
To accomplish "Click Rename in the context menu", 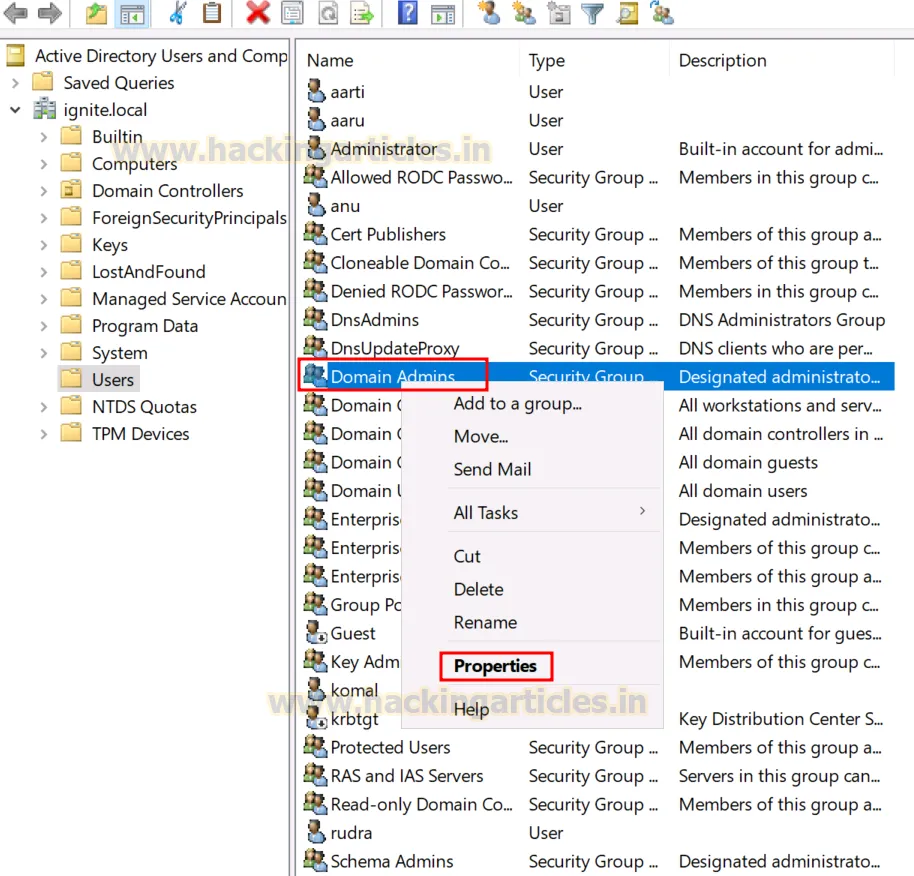I will 485,622.
